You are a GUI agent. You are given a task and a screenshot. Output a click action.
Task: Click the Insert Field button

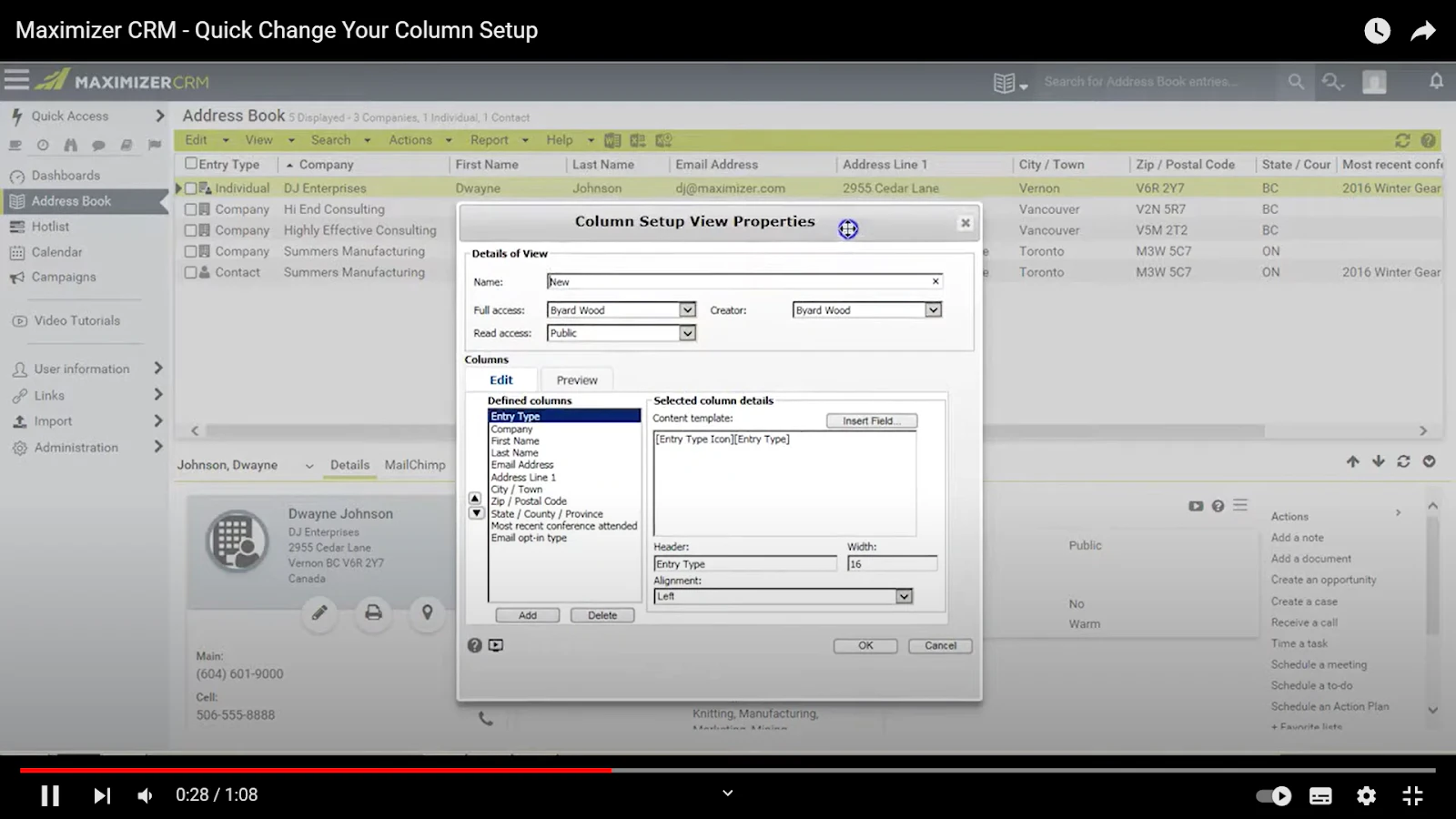(x=872, y=420)
